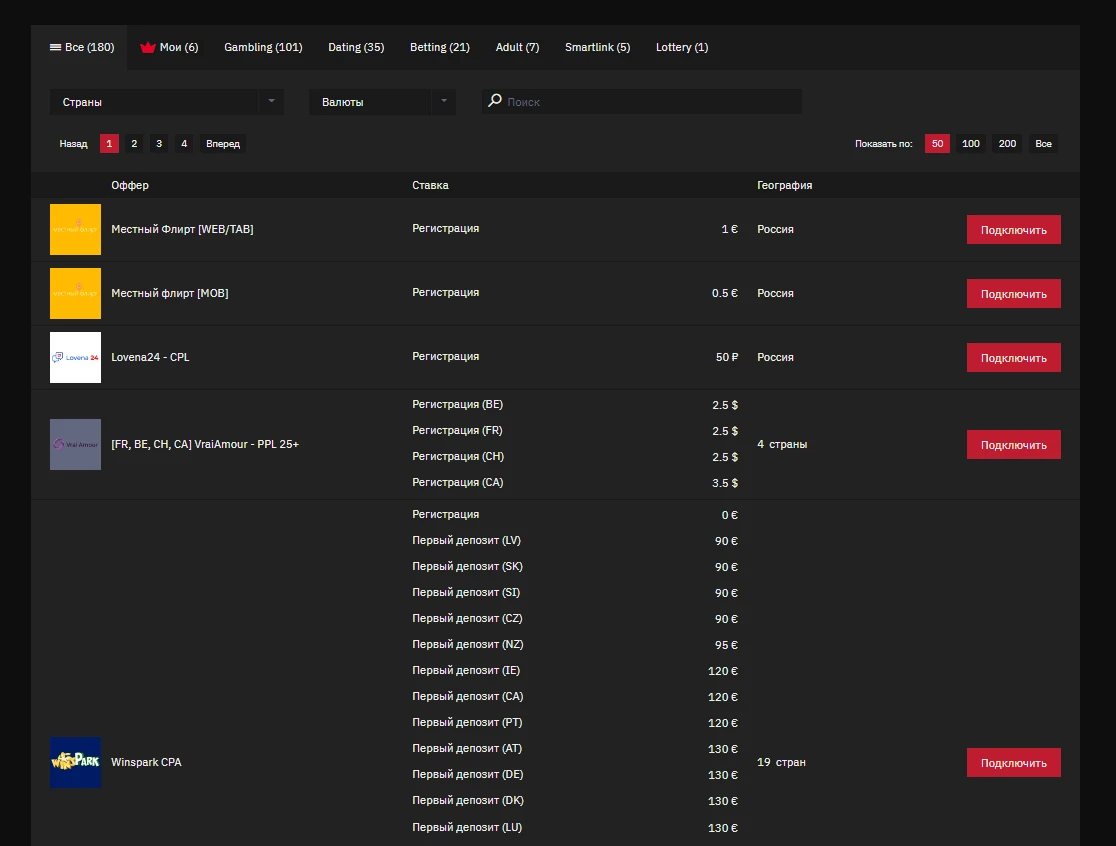Expand the Валюты dropdown arrow
Viewport: 1116px width, 846px height.
coord(443,101)
